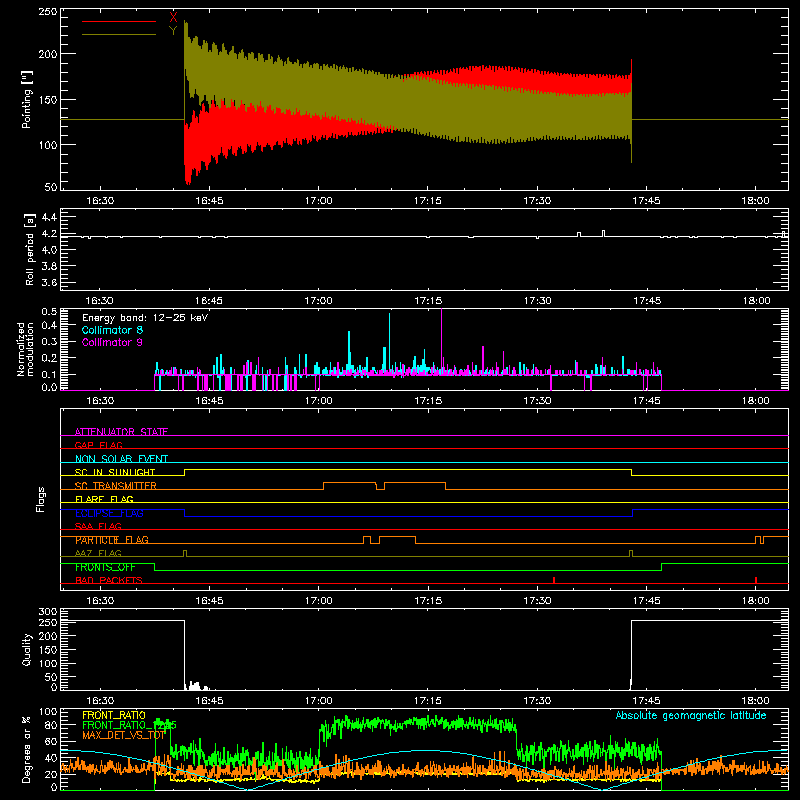Click the 18:00 tick label under Roll period plot
The width and height of the screenshot is (800, 800).
[756, 301]
